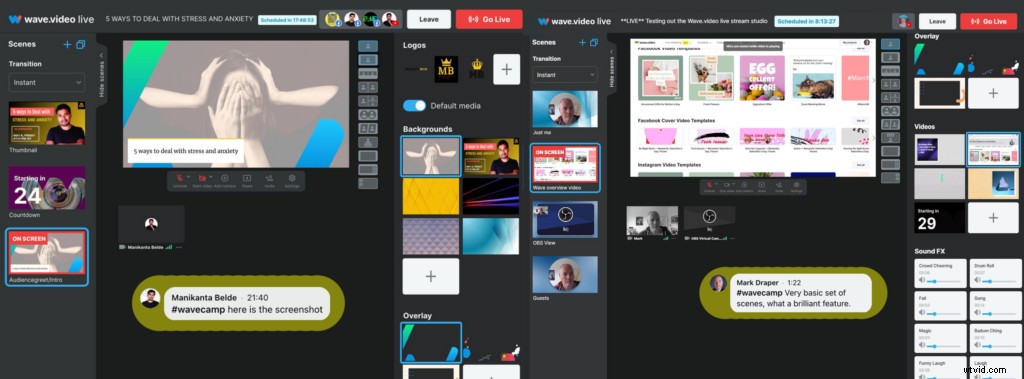Toggle the Default media switch
Screen dimensions: 1024x379
(x=414, y=105)
